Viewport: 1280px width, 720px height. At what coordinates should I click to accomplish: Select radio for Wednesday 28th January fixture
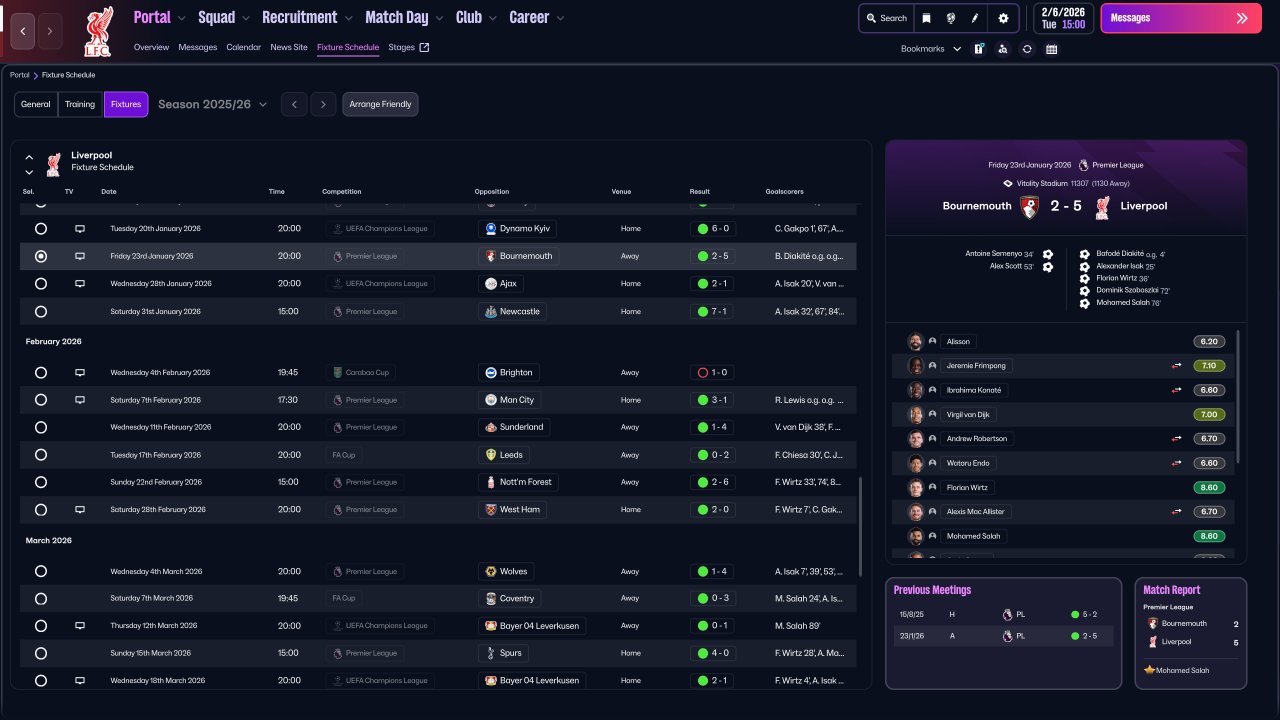pos(41,284)
